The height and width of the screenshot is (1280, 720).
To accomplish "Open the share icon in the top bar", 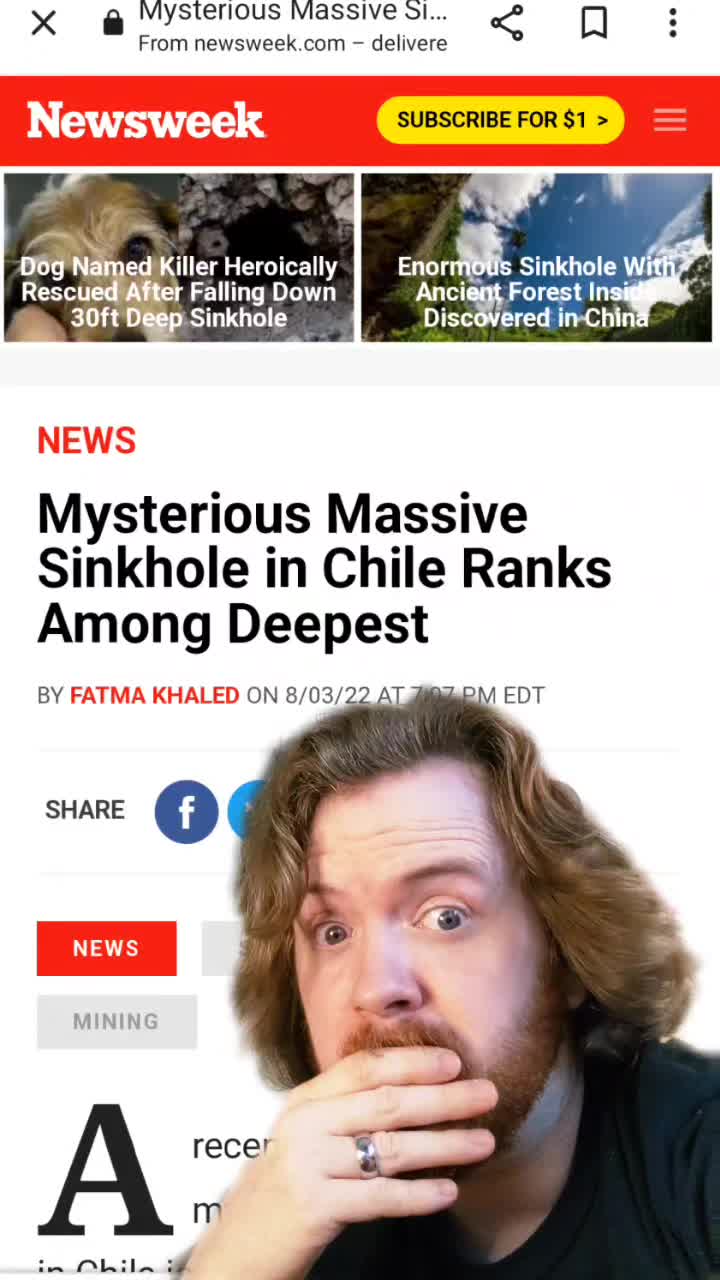I will (x=507, y=23).
